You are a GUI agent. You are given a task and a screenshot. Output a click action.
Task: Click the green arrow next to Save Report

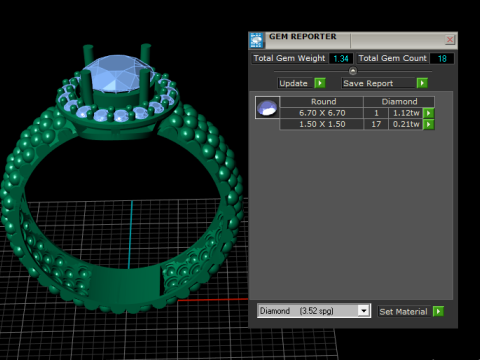click(x=422, y=83)
